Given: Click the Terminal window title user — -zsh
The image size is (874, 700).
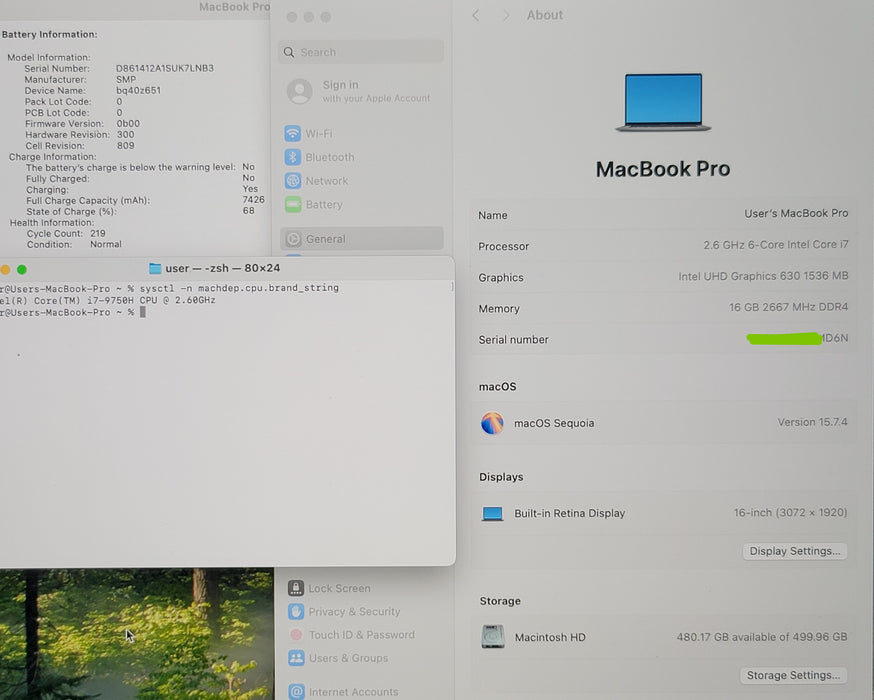Looking at the screenshot, I should (223, 268).
